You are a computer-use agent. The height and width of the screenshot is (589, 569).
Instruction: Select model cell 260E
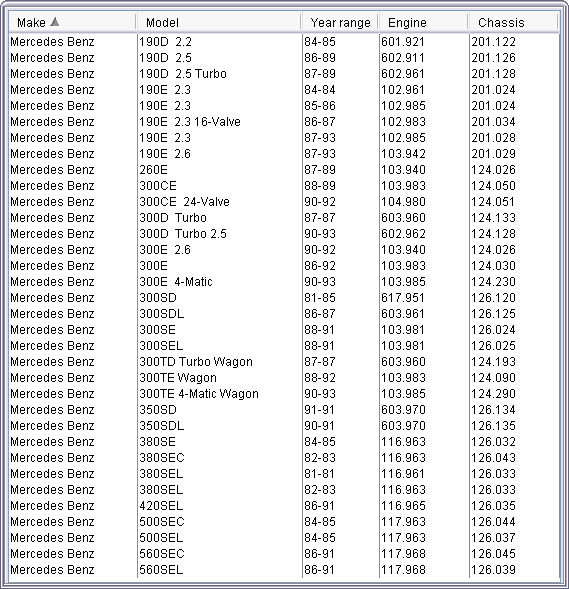coord(153,170)
